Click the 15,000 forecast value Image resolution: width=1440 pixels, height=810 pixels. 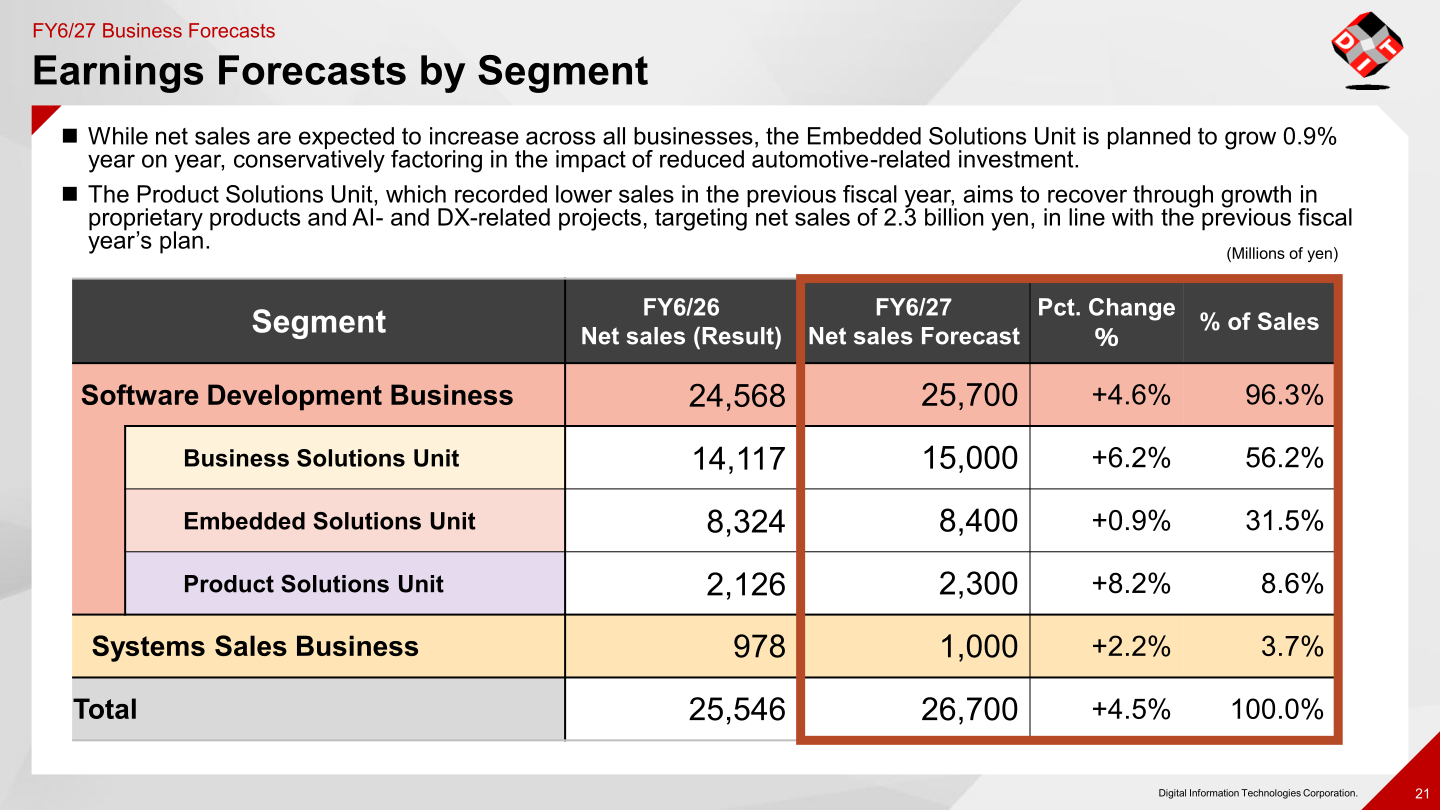(970, 459)
